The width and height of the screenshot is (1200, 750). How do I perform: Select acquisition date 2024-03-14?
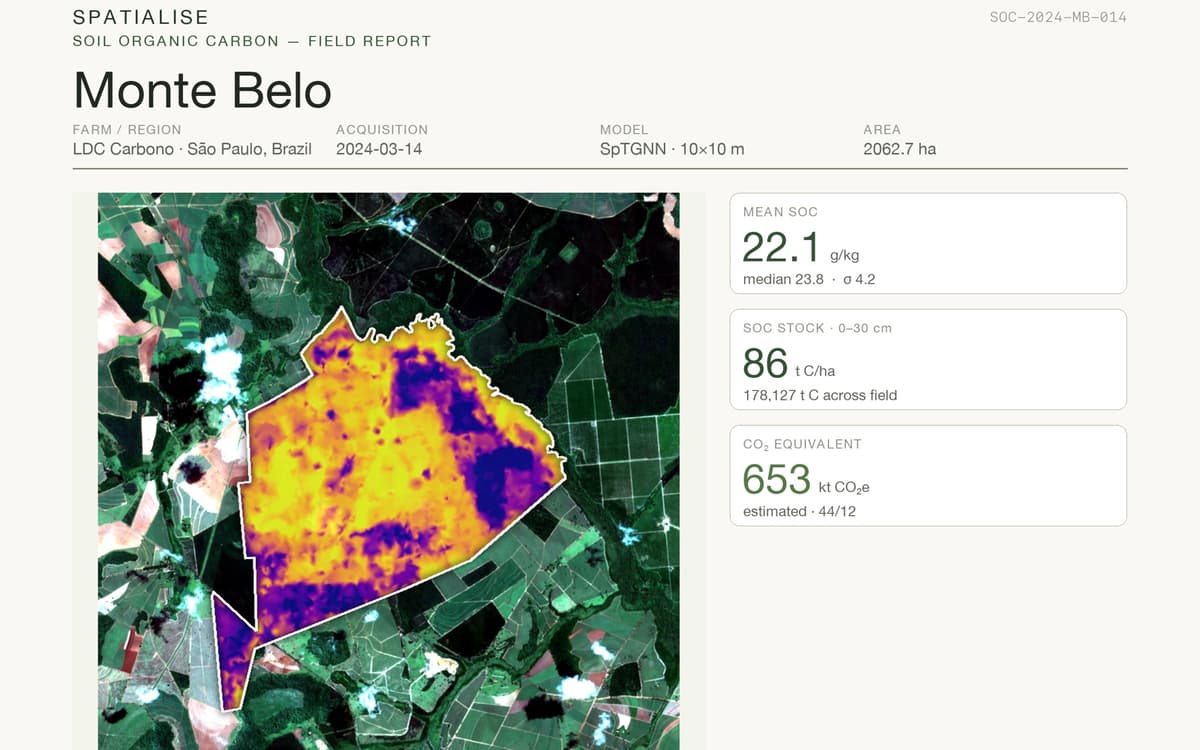(379, 149)
